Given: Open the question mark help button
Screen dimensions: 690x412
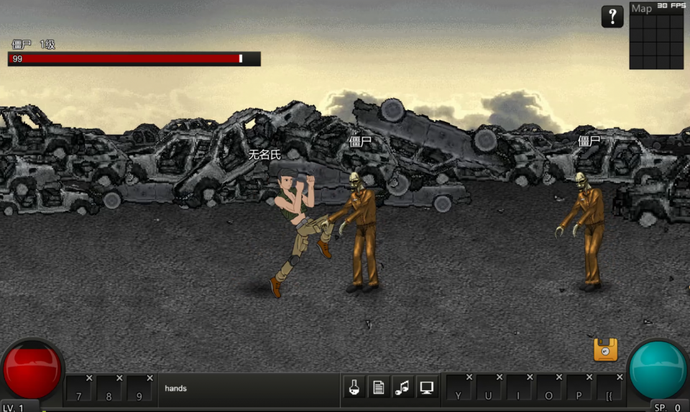Looking at the screenshot, I should [x=612, y=17].
